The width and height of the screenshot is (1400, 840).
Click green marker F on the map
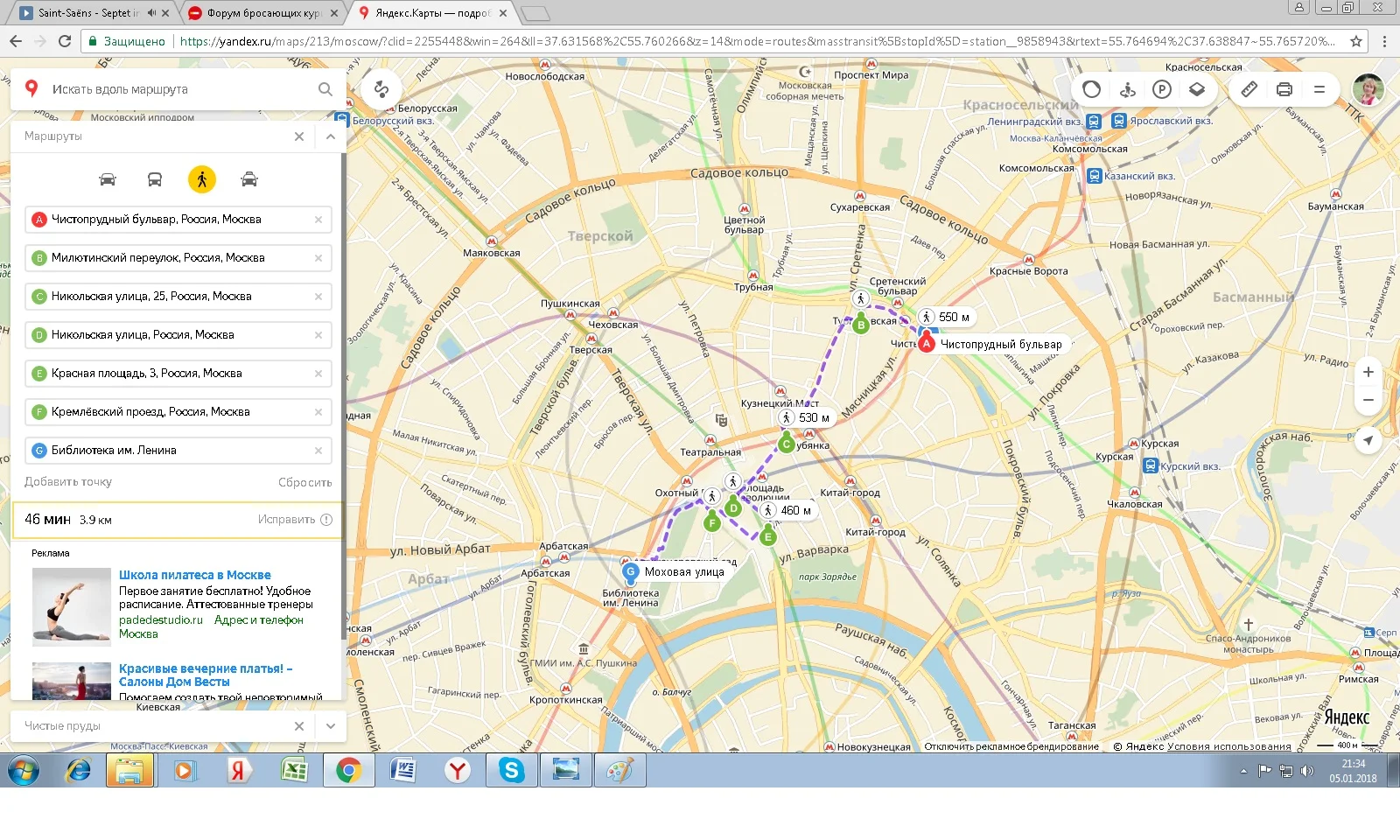712,523
